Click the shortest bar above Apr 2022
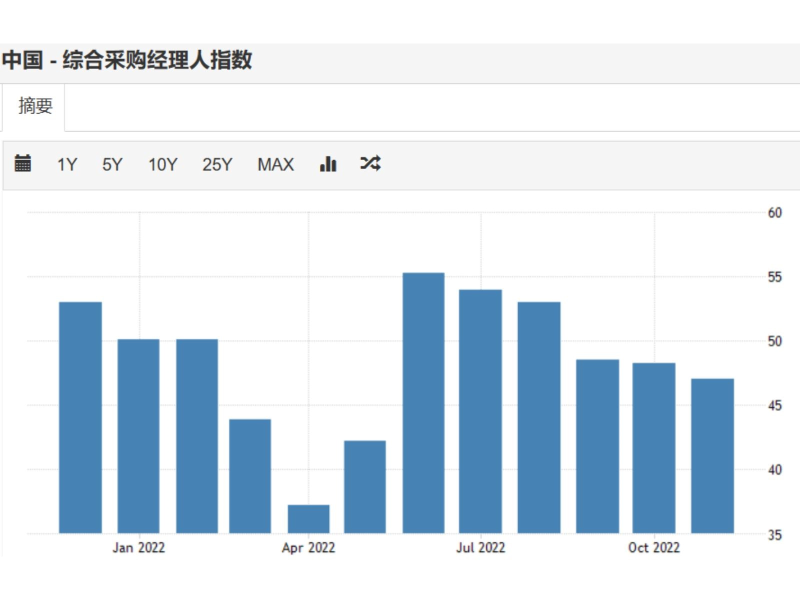 (x=308, y=518)
